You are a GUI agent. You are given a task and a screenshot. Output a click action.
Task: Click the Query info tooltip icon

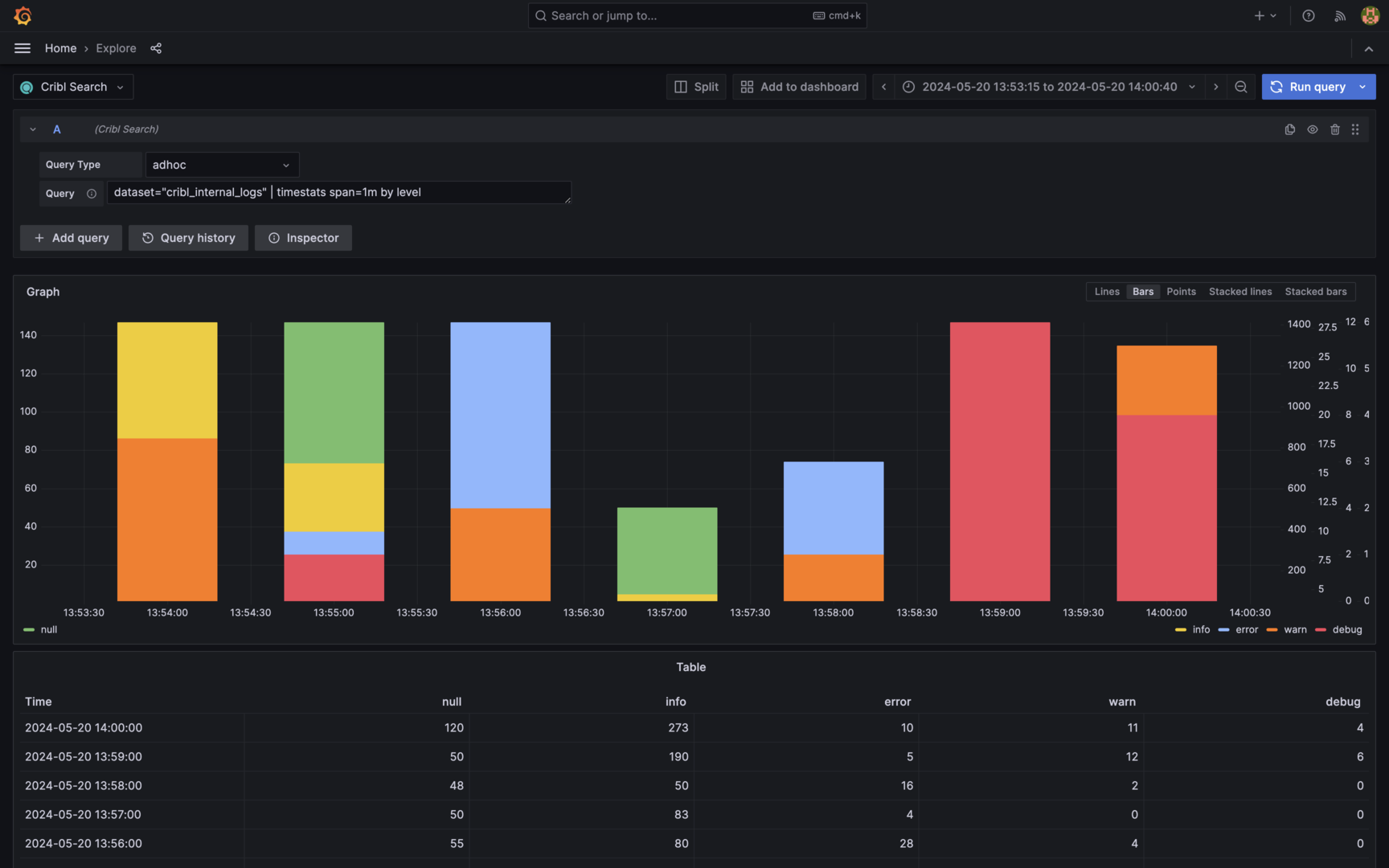[91, 193]
